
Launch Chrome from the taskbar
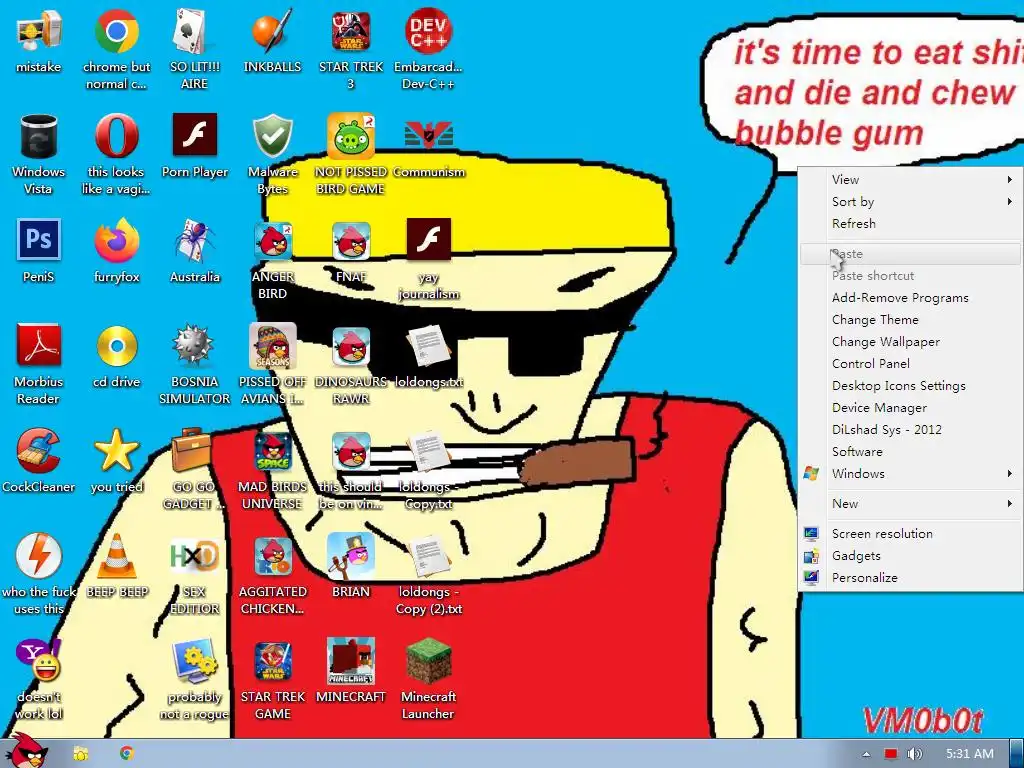click(x=127, y=754)
